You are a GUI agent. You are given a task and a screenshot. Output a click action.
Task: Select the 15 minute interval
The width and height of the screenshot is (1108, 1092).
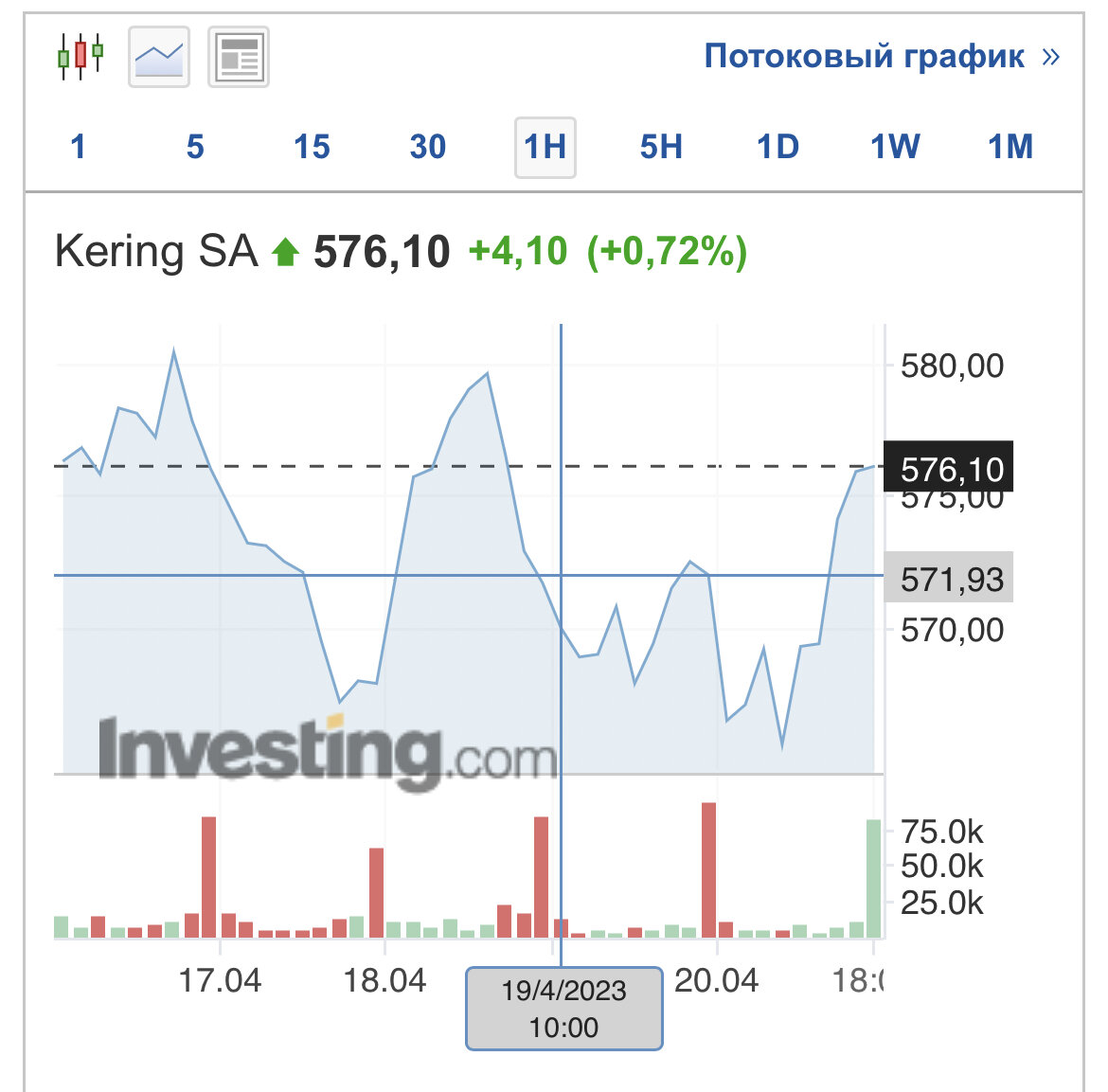coord(312,147)
